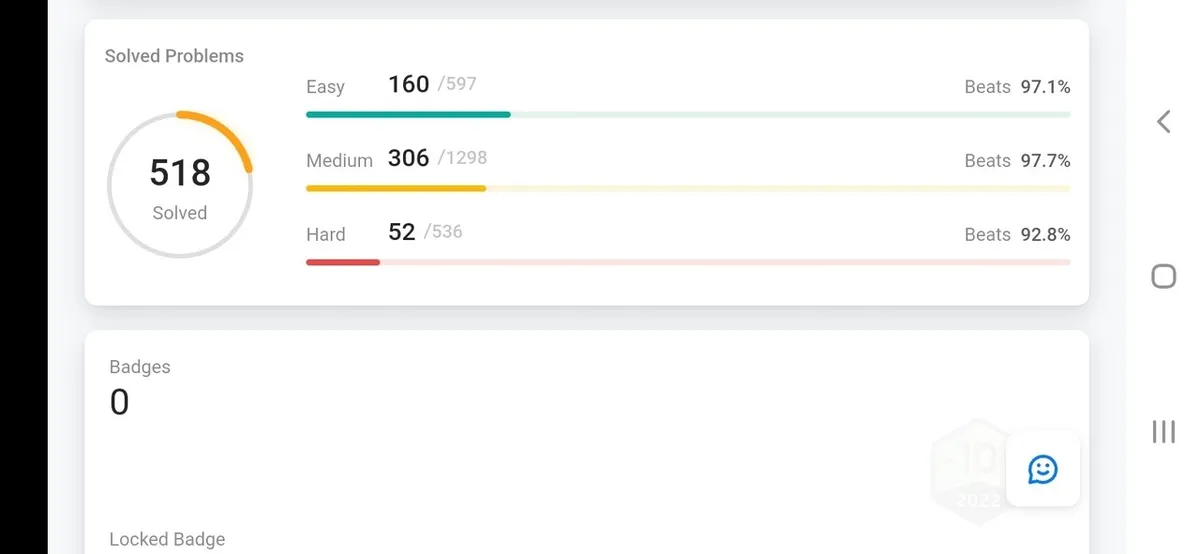
Task: Select the Medium difficulty label
Action: click(339, 161)
